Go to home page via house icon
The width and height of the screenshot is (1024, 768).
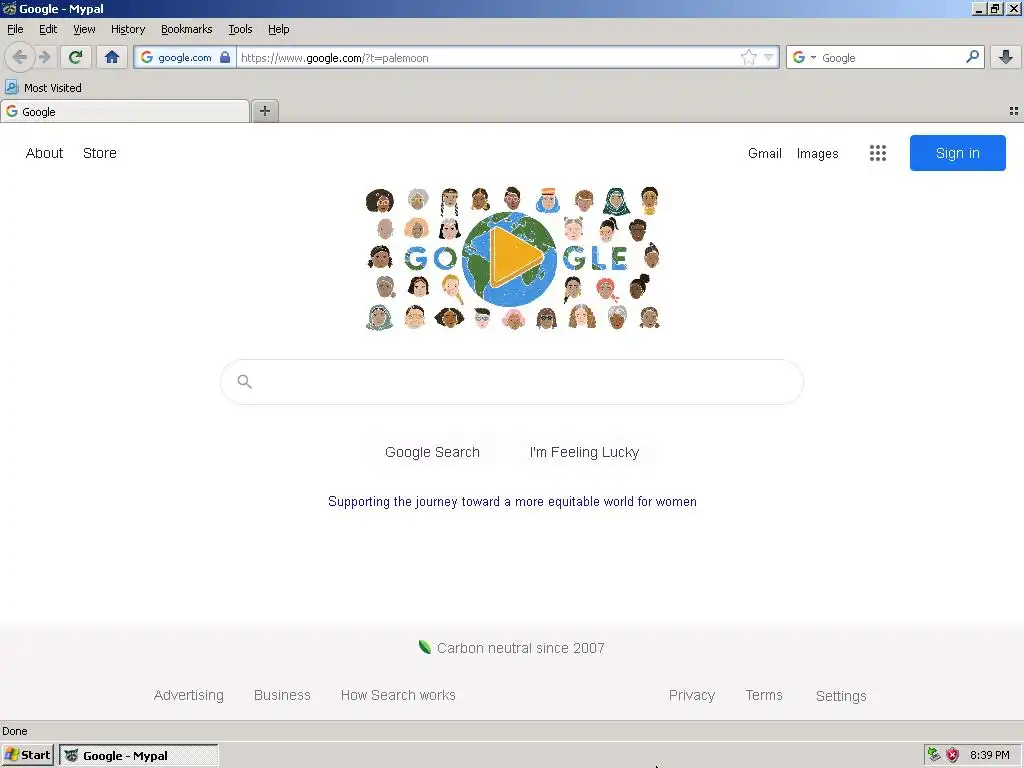point(112,57)
